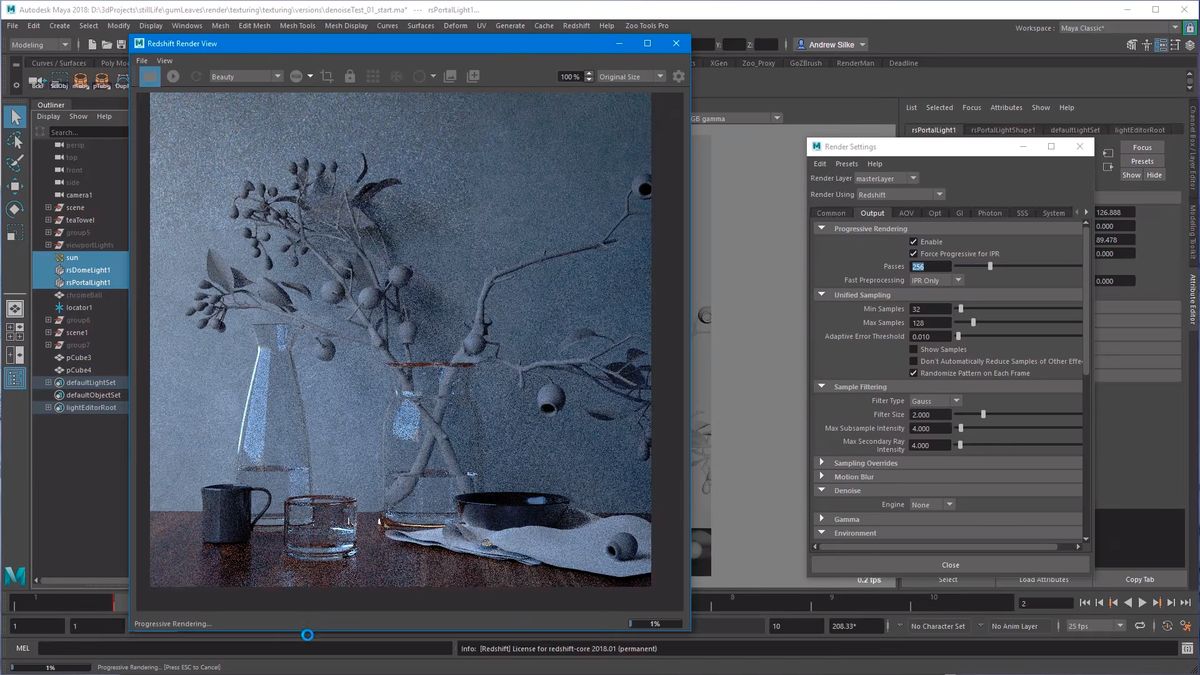Disable Randomize Pattern on Each Frame
1200x675 pixels.
coord(913,373)
